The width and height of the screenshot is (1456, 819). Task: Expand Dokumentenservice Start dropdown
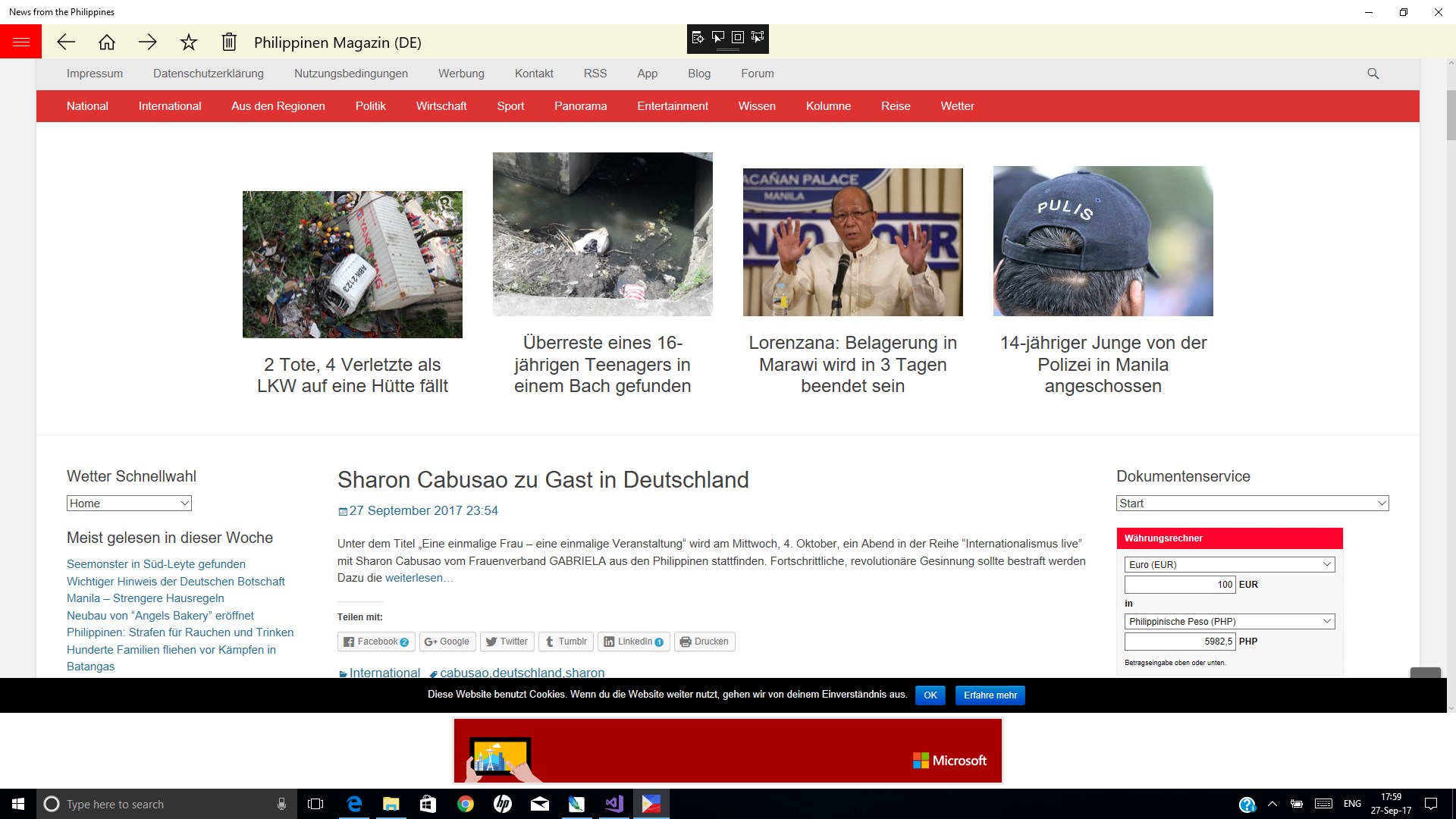(x=1252, y=504)
